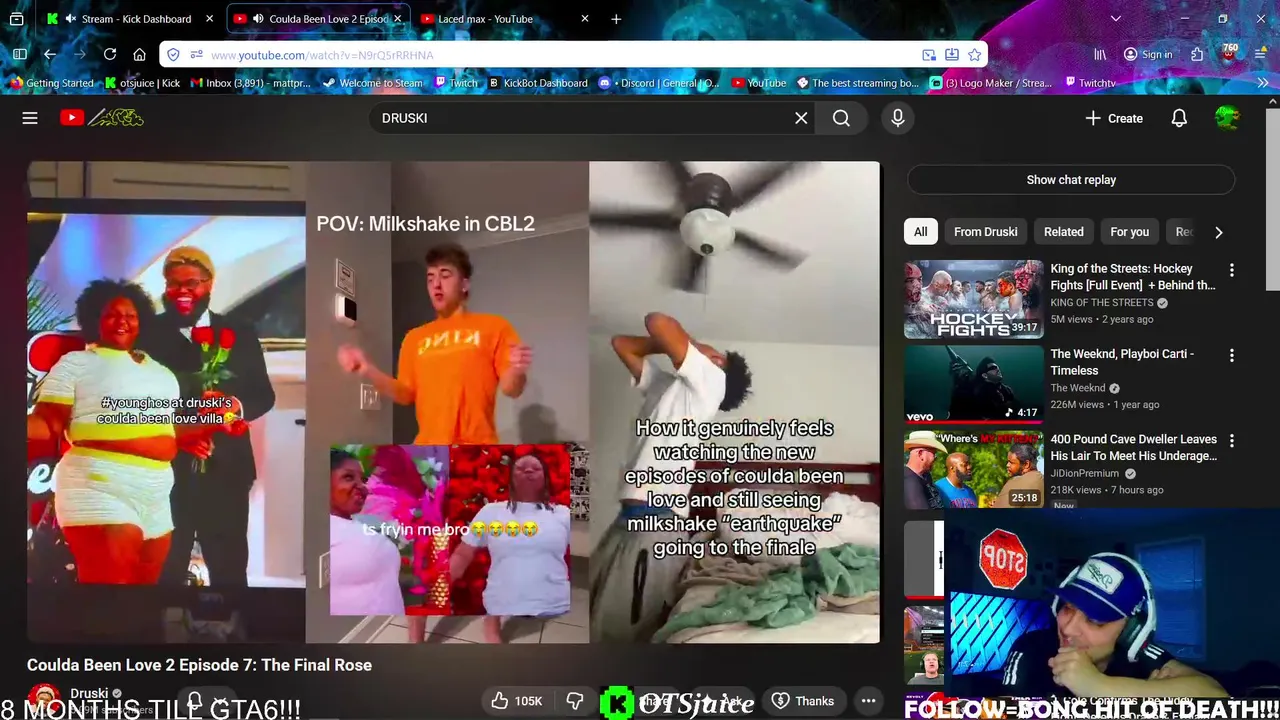Open the Firefox library icon
The width and height of the screenshot is (1280, 720).
pos(1100,55)
